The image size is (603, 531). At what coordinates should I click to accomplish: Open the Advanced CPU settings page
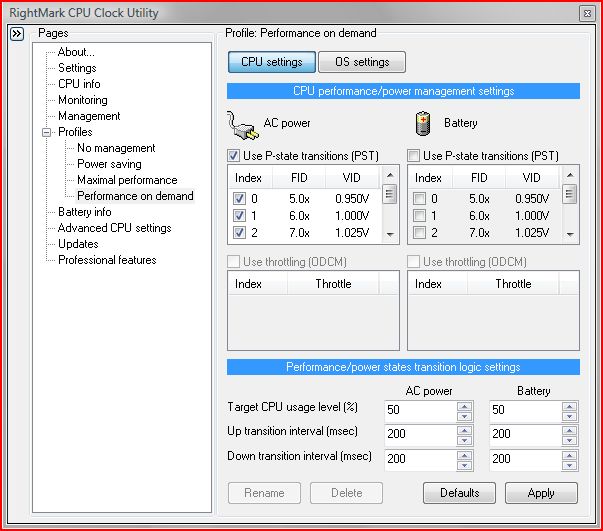(115, 228)
